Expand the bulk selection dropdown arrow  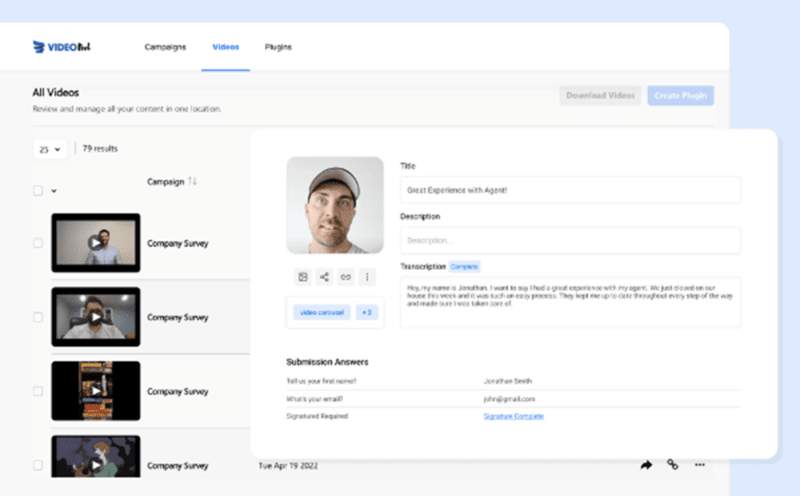(x=54, y=191)
